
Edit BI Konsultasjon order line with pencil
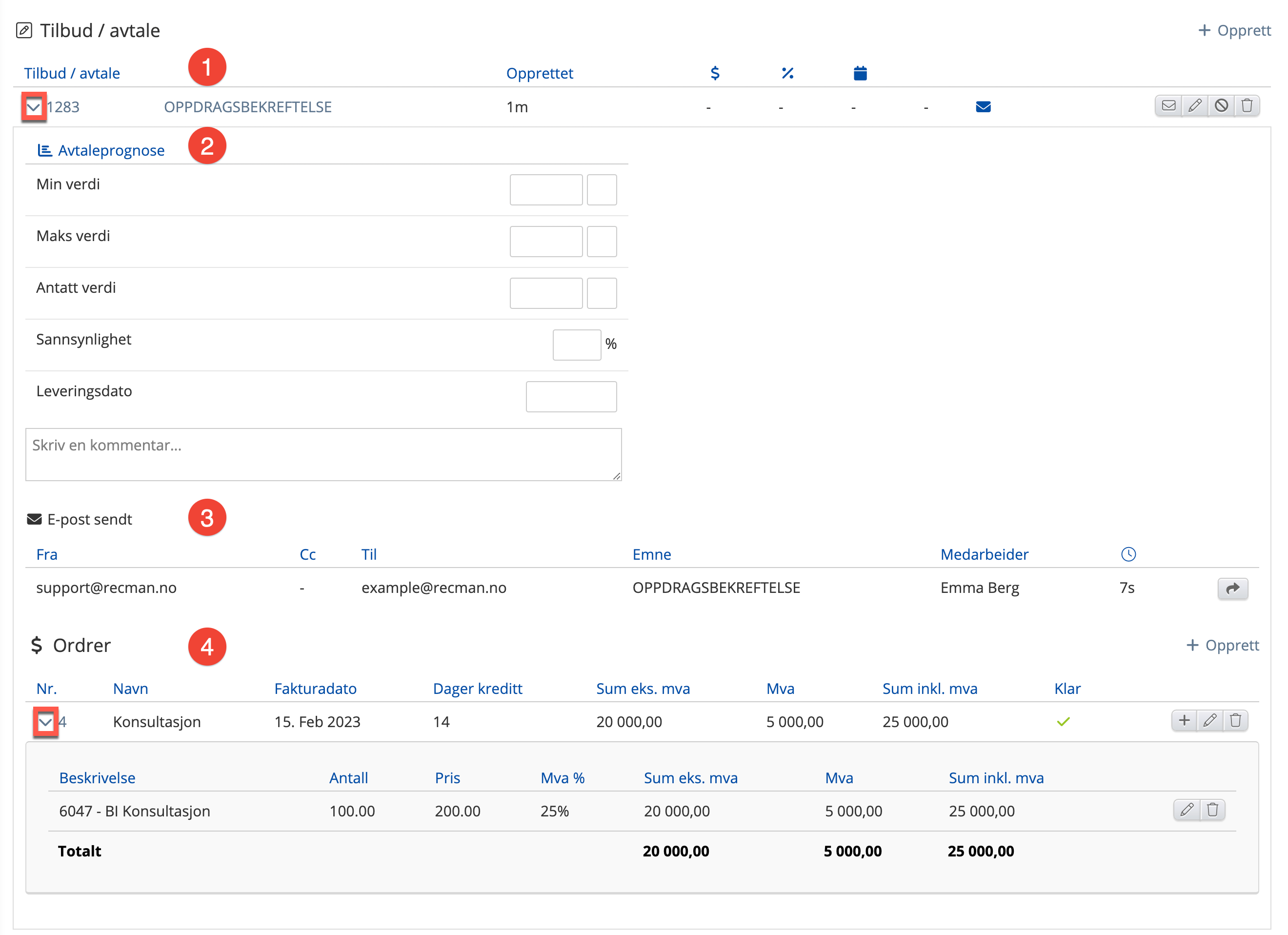pos(1187,810)
